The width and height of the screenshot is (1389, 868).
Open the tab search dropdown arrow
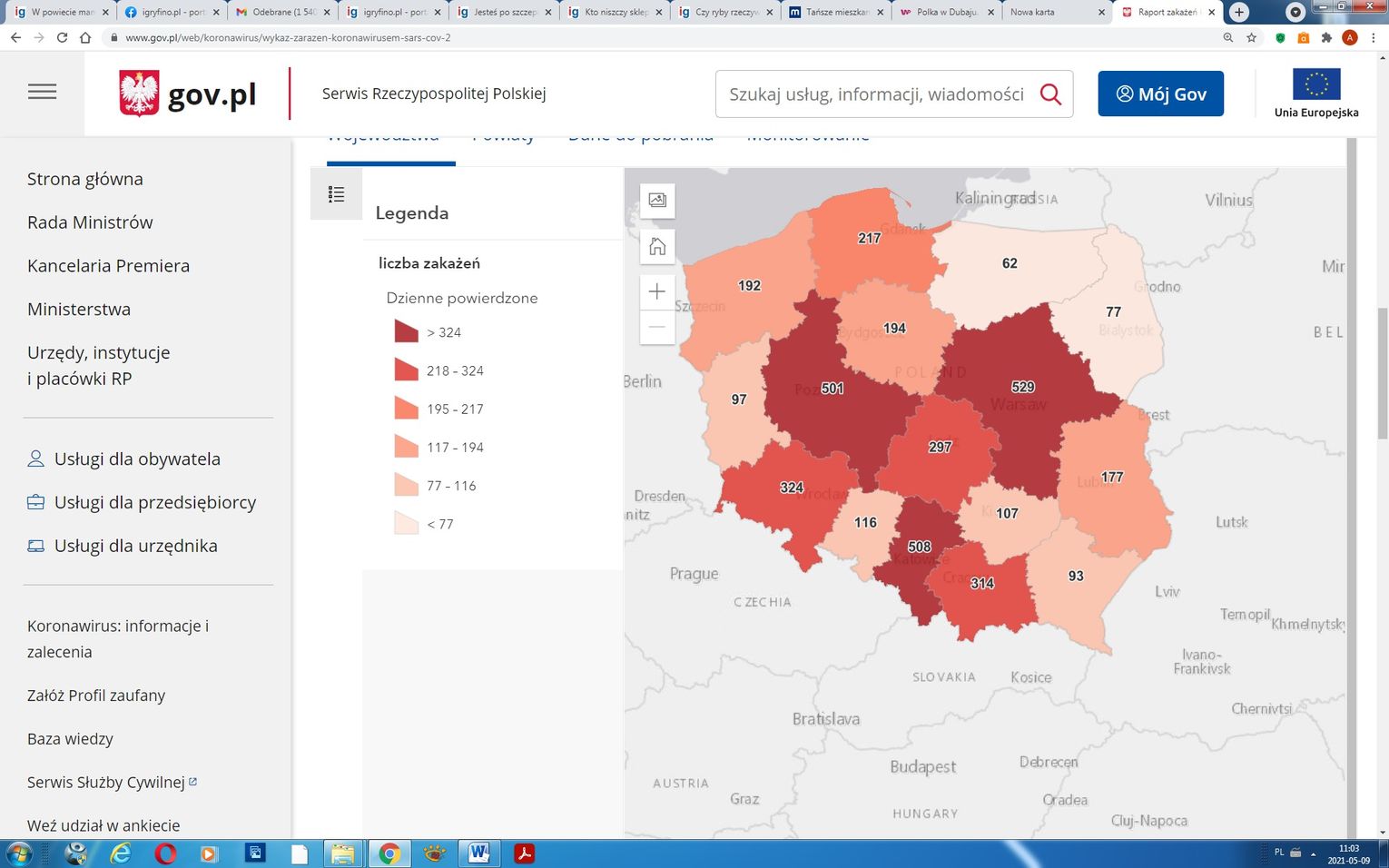pyautogui.click(x=1295, y=13)
